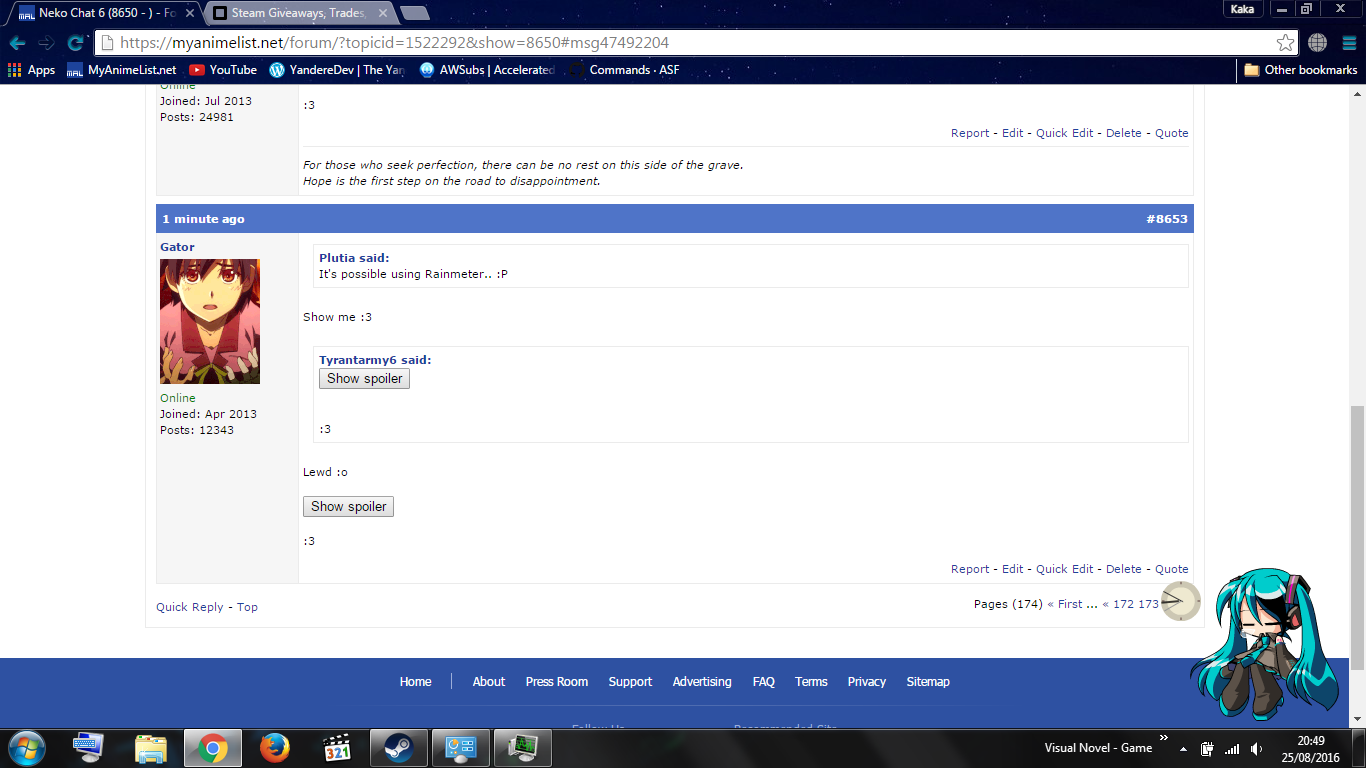This screenshot has height=768, width=1366.
Task: Open Steam from the taskbar
Action: click(399, 748)
